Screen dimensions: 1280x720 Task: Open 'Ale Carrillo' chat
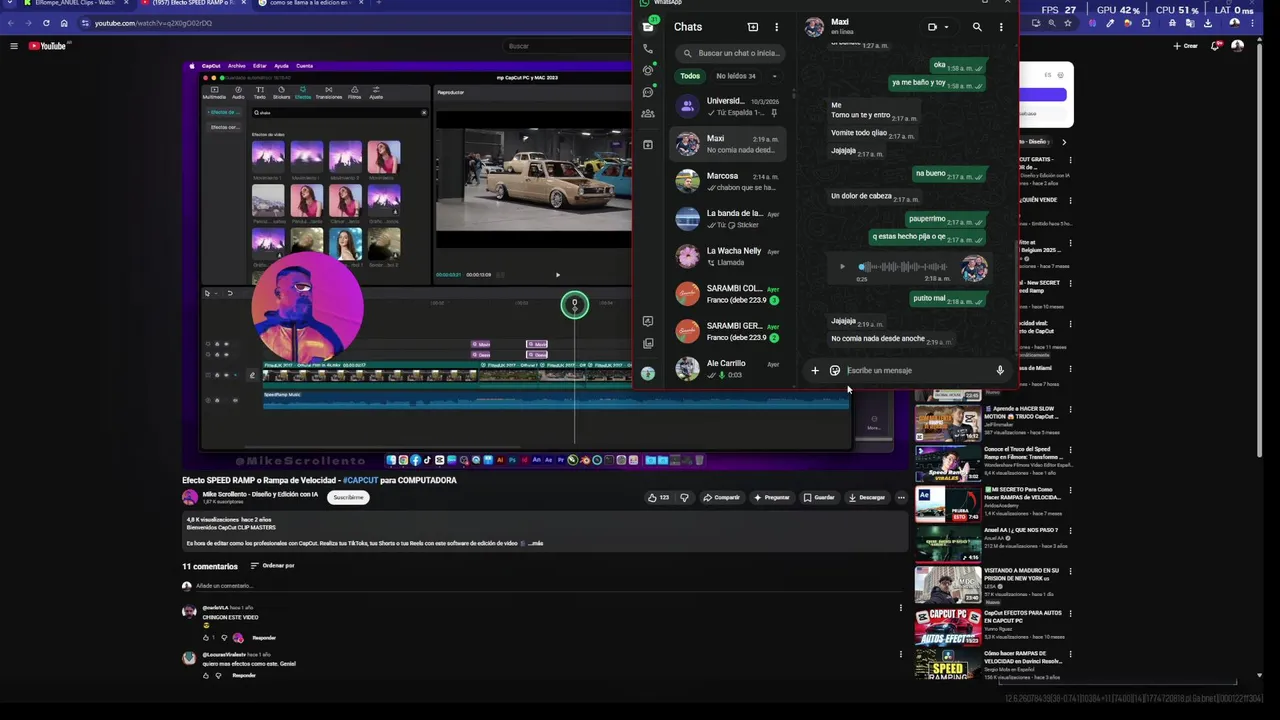tap(727, 369)
